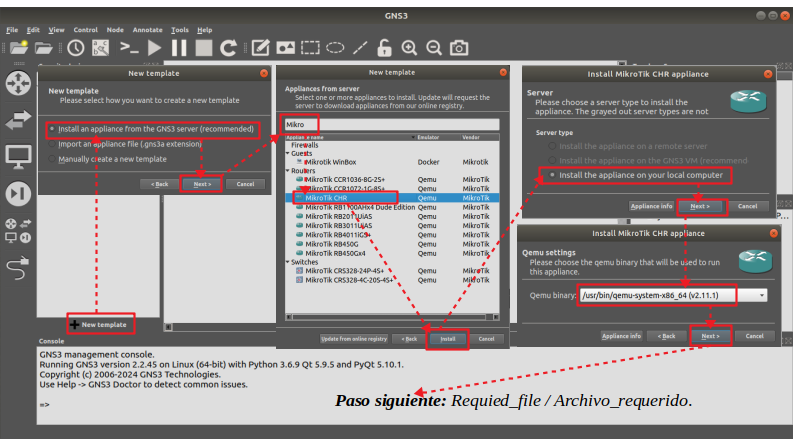Open the Help menu
The image size is (793, 442).
[204, 30]
